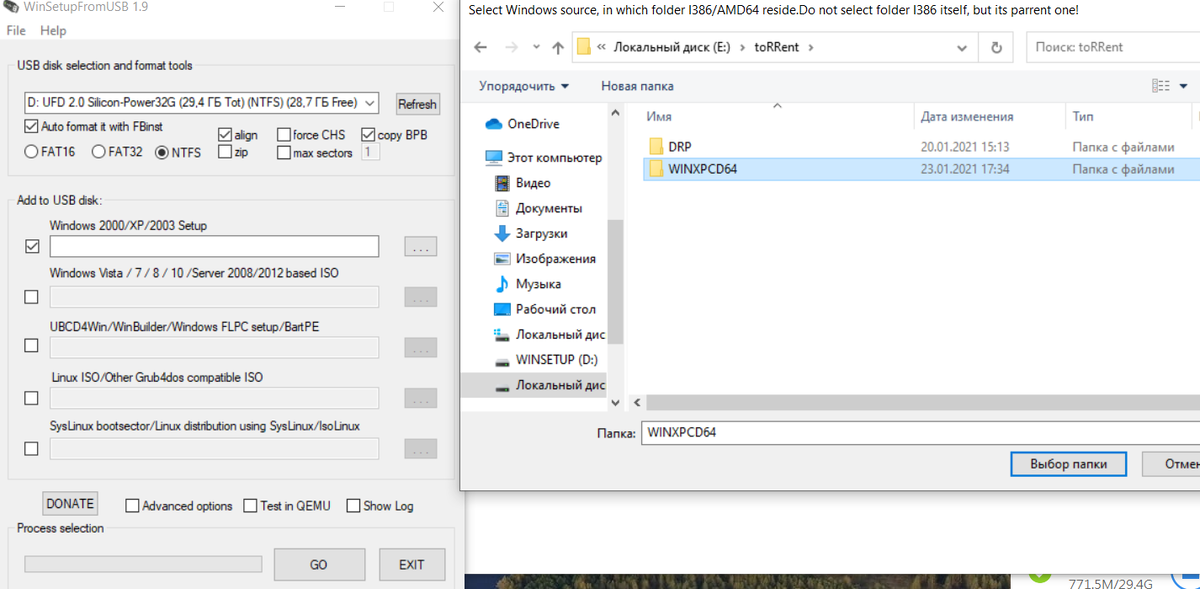
Task: Refresh the folder view icon
Action: click(x=996, y=47)
